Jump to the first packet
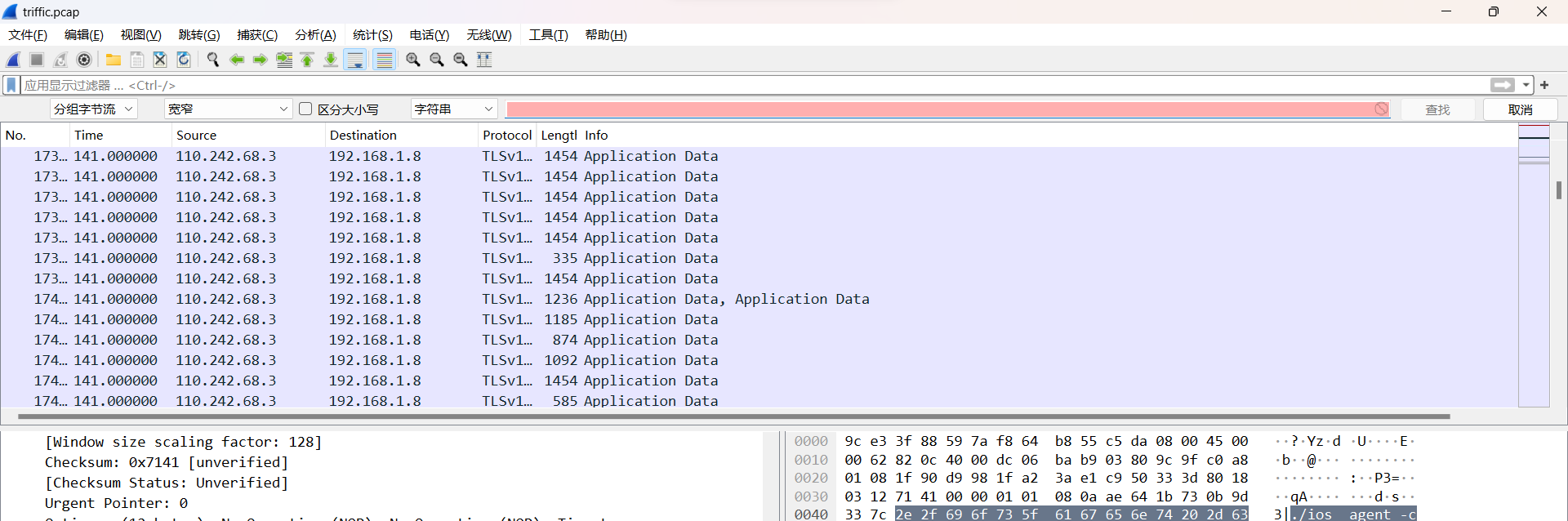 (x=307, y=60)
